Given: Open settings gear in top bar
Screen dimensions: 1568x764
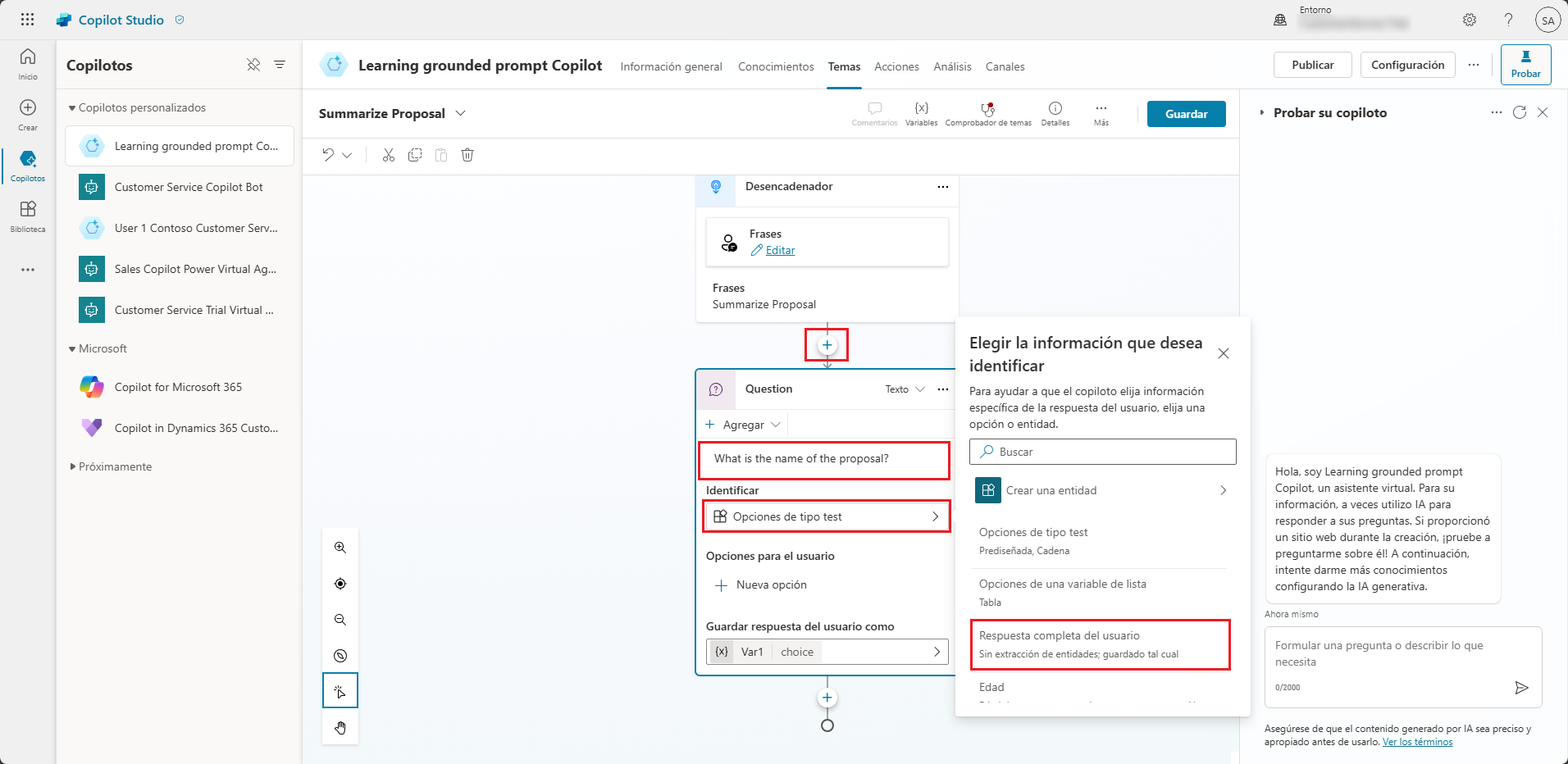Looking at the screenshot, I should coord(1470,20).
